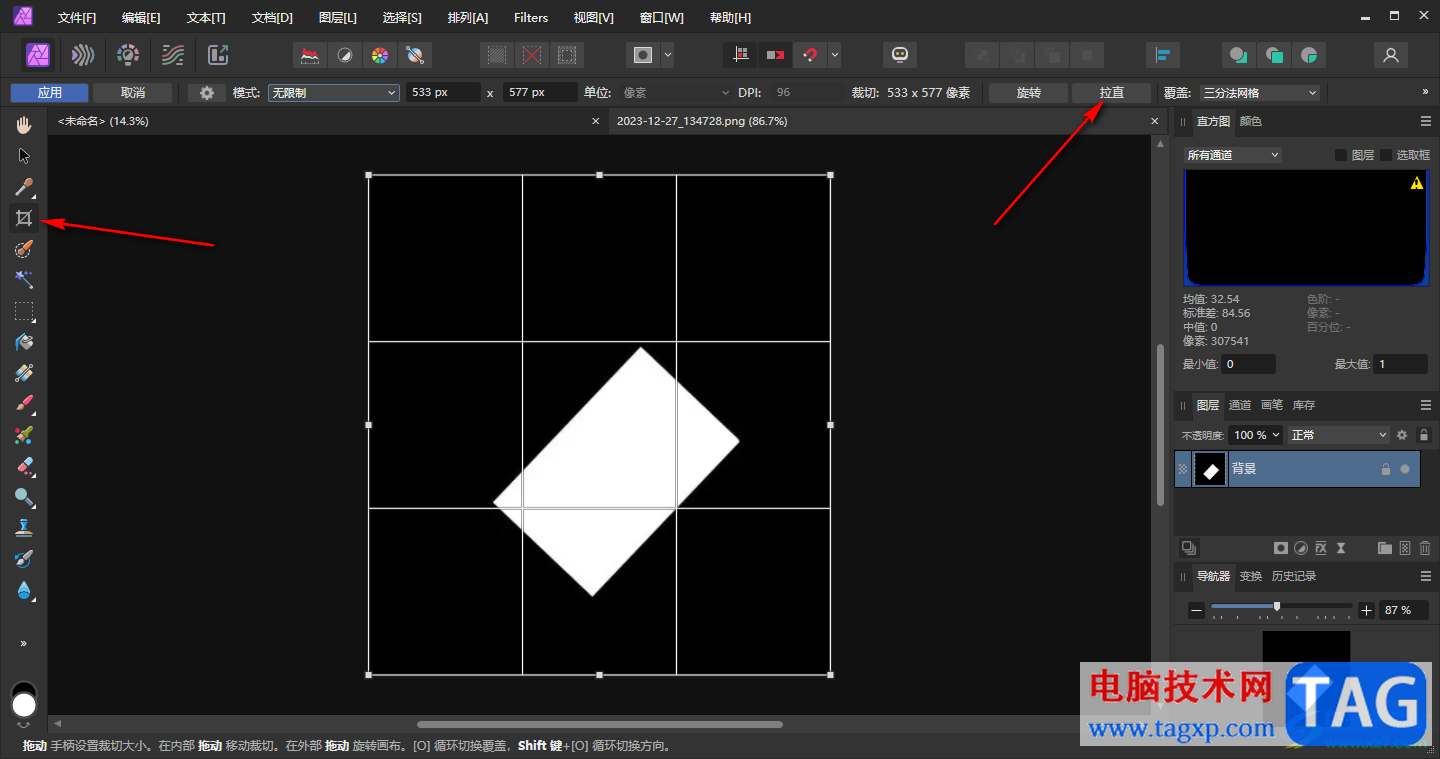Apply Auto Colours wheel icon

pos(379,55)
